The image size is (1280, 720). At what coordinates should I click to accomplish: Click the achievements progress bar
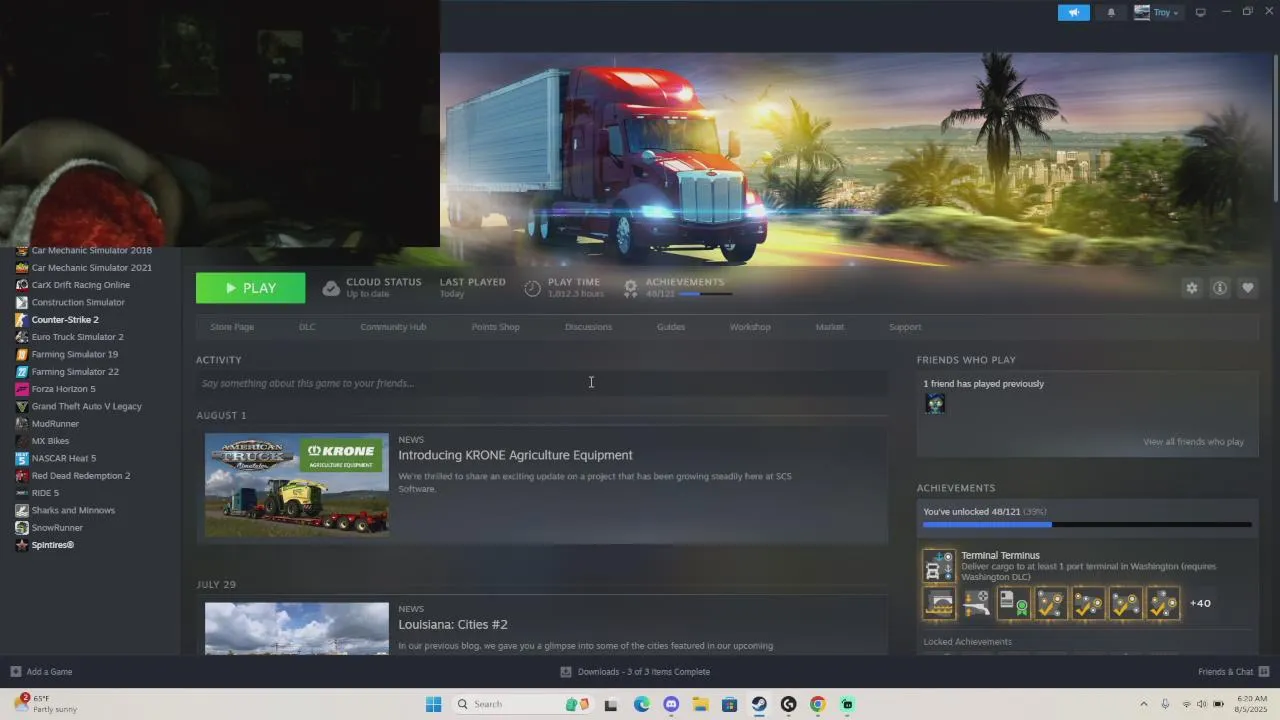(x=1087, y=524)
